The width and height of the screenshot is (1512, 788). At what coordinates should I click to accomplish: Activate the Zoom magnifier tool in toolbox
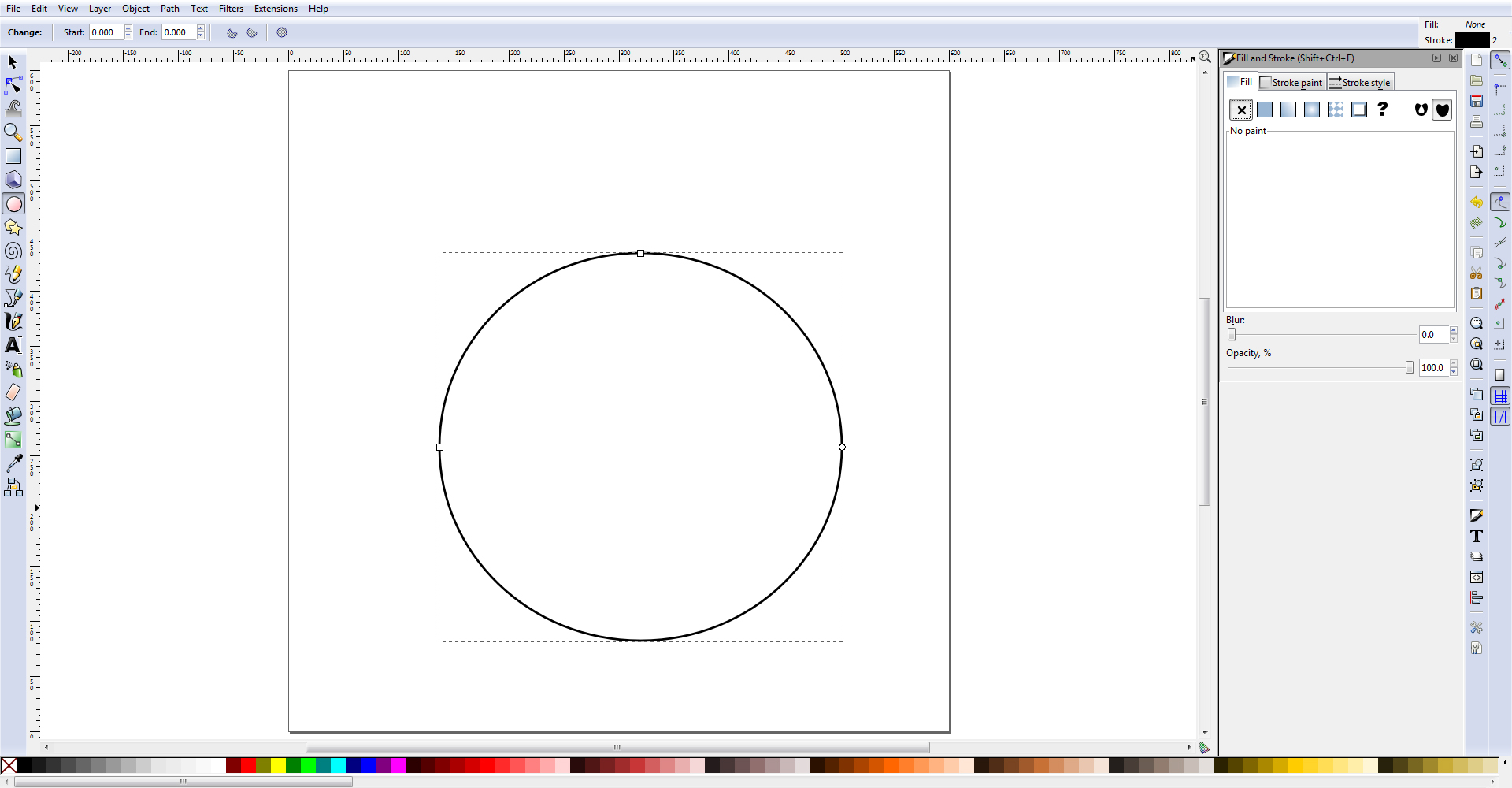(x=13, y=132)
